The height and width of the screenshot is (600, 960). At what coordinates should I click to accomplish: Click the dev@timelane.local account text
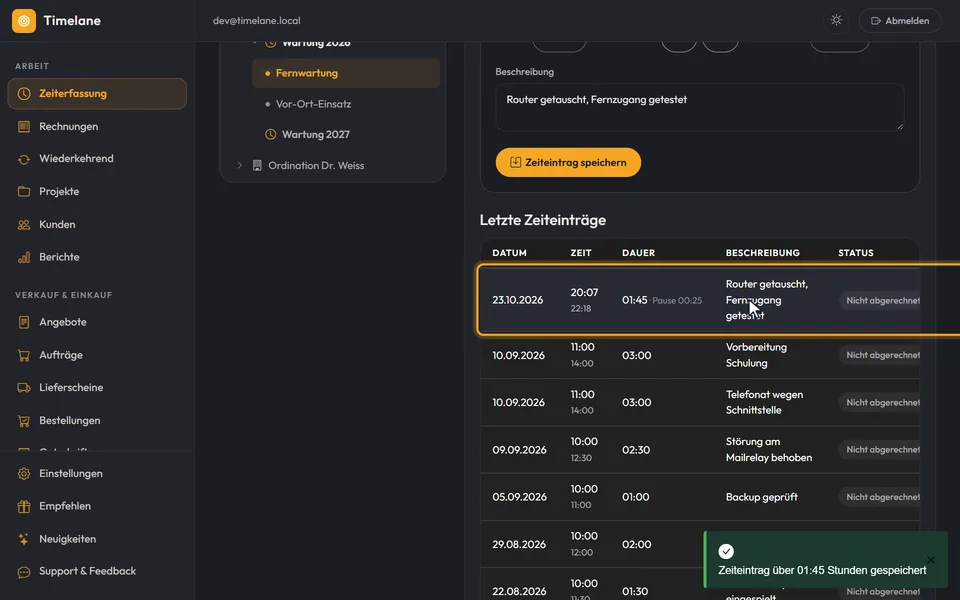pyautogui.click(x=257, y=21)
